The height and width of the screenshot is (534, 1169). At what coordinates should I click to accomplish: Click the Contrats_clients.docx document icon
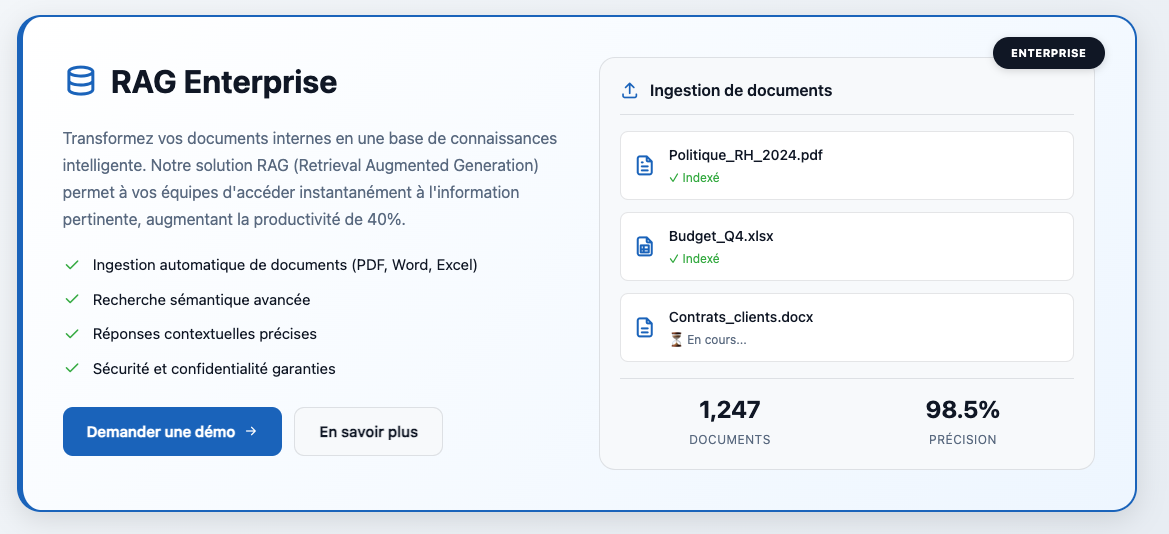click(645, 327)
